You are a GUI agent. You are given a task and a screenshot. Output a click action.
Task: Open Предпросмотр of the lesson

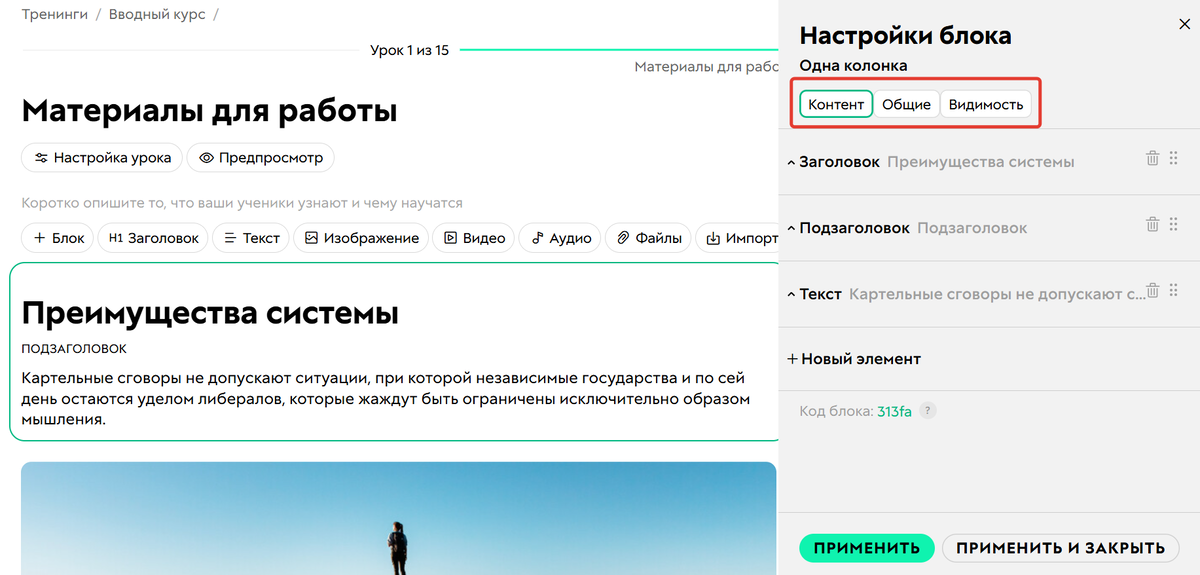click(x=261, y=157)
